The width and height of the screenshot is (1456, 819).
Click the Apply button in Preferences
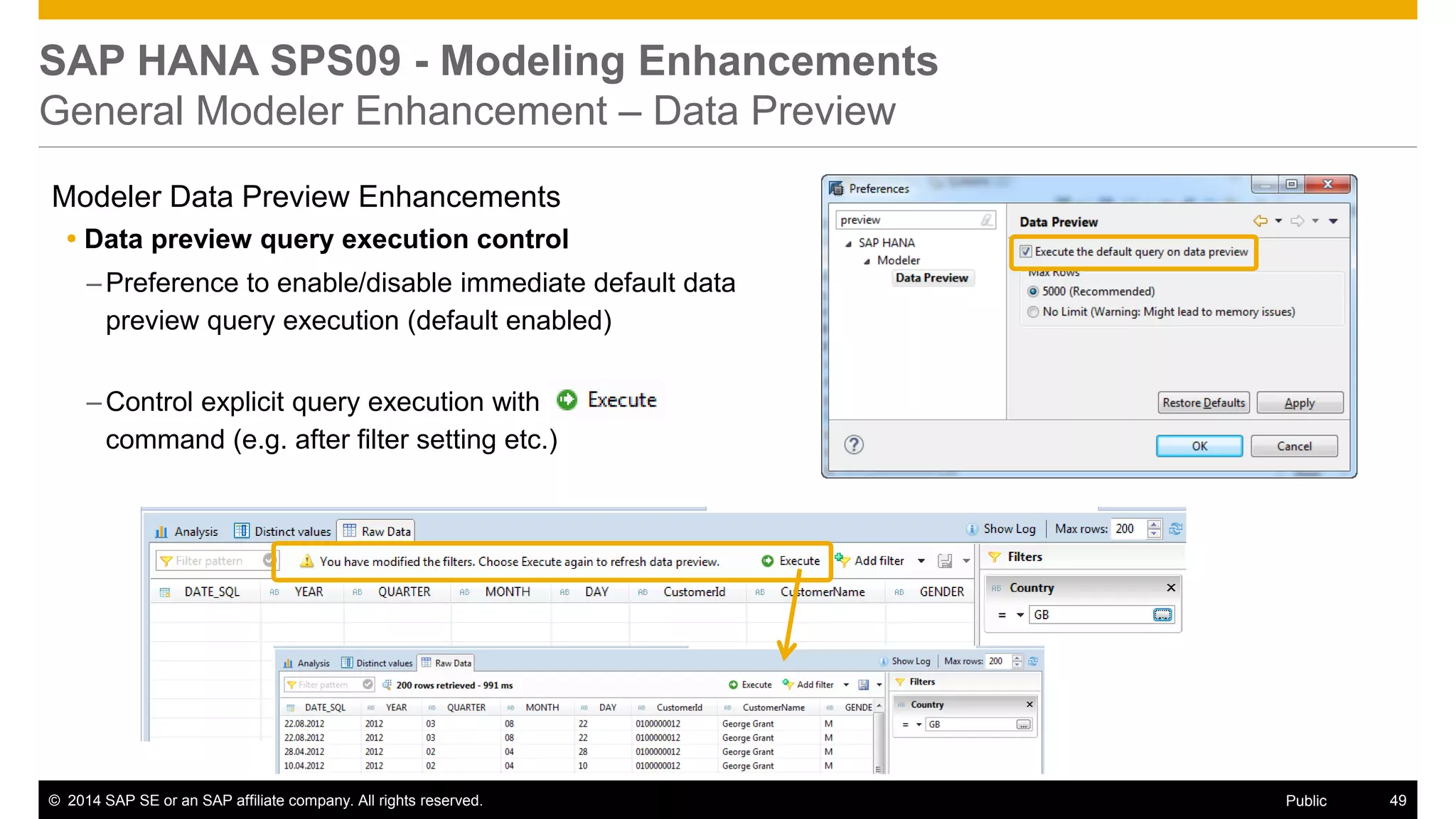point(1300,403)
